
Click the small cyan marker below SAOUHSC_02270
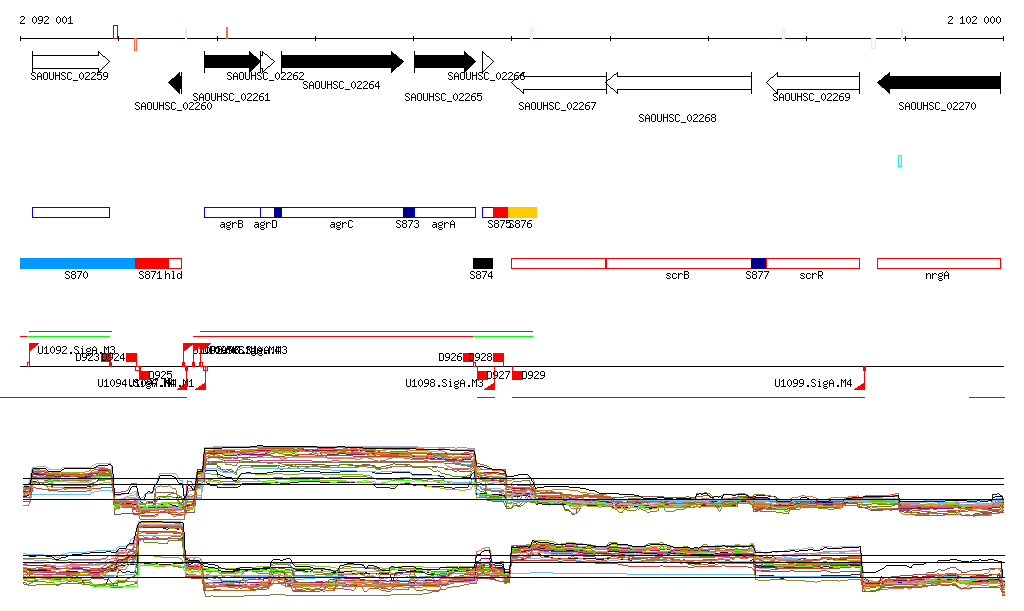(900, 161)
